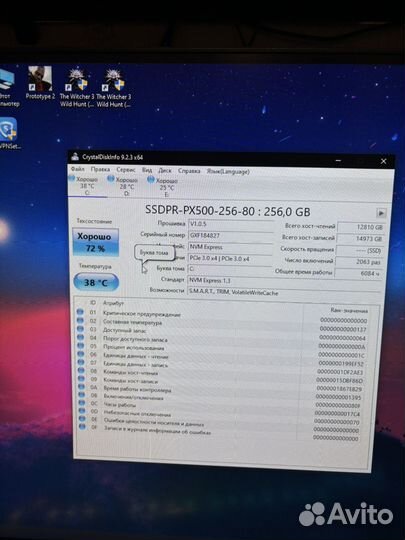Click the Raw-значения column header

pos(349,310)
